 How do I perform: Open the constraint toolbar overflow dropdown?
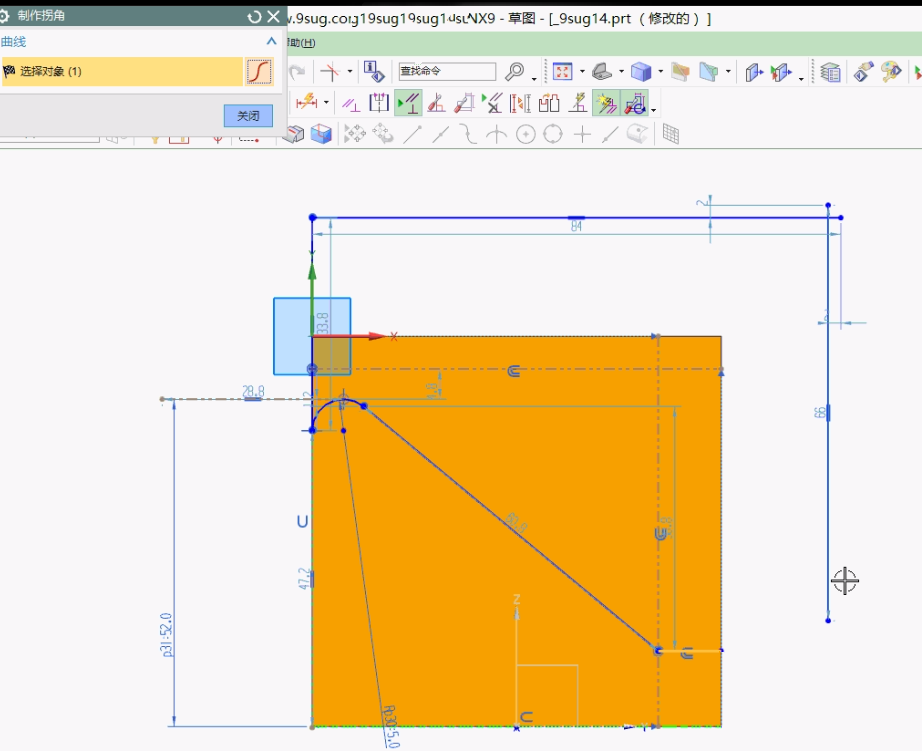pos(654,109)
